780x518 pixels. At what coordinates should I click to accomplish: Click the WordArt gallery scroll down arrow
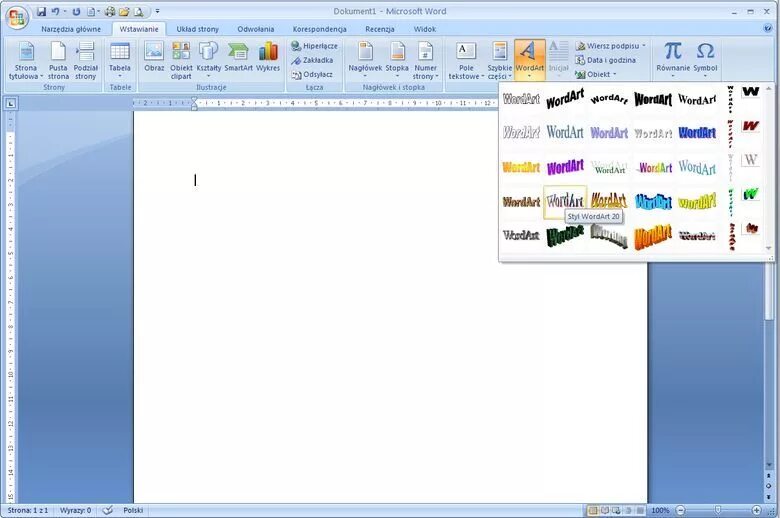769,248
